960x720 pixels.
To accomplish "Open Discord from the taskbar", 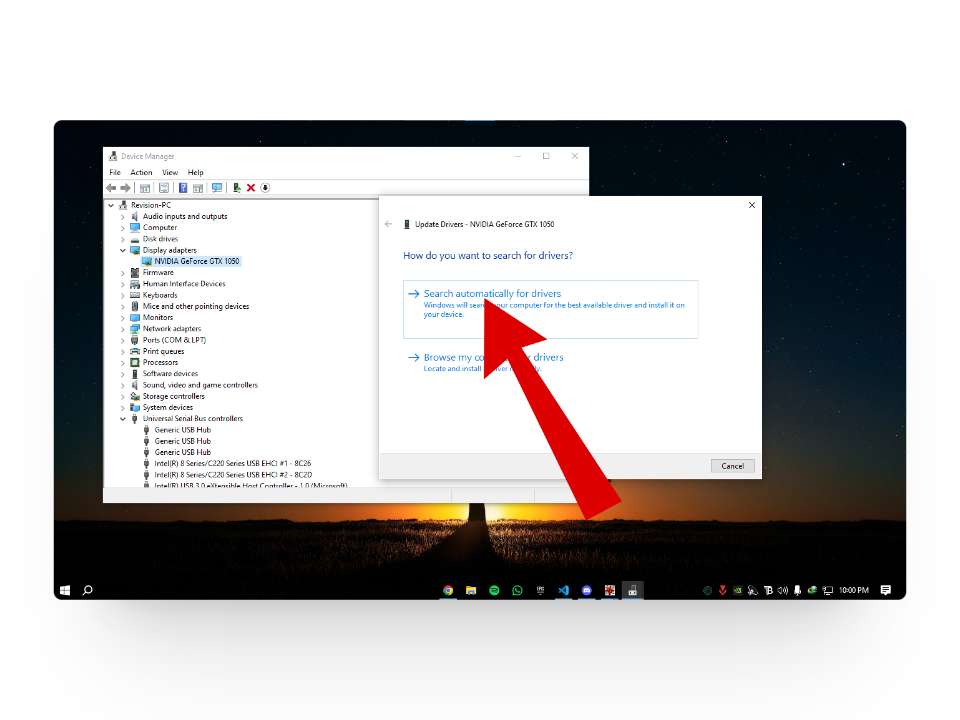I will point(587,590).
